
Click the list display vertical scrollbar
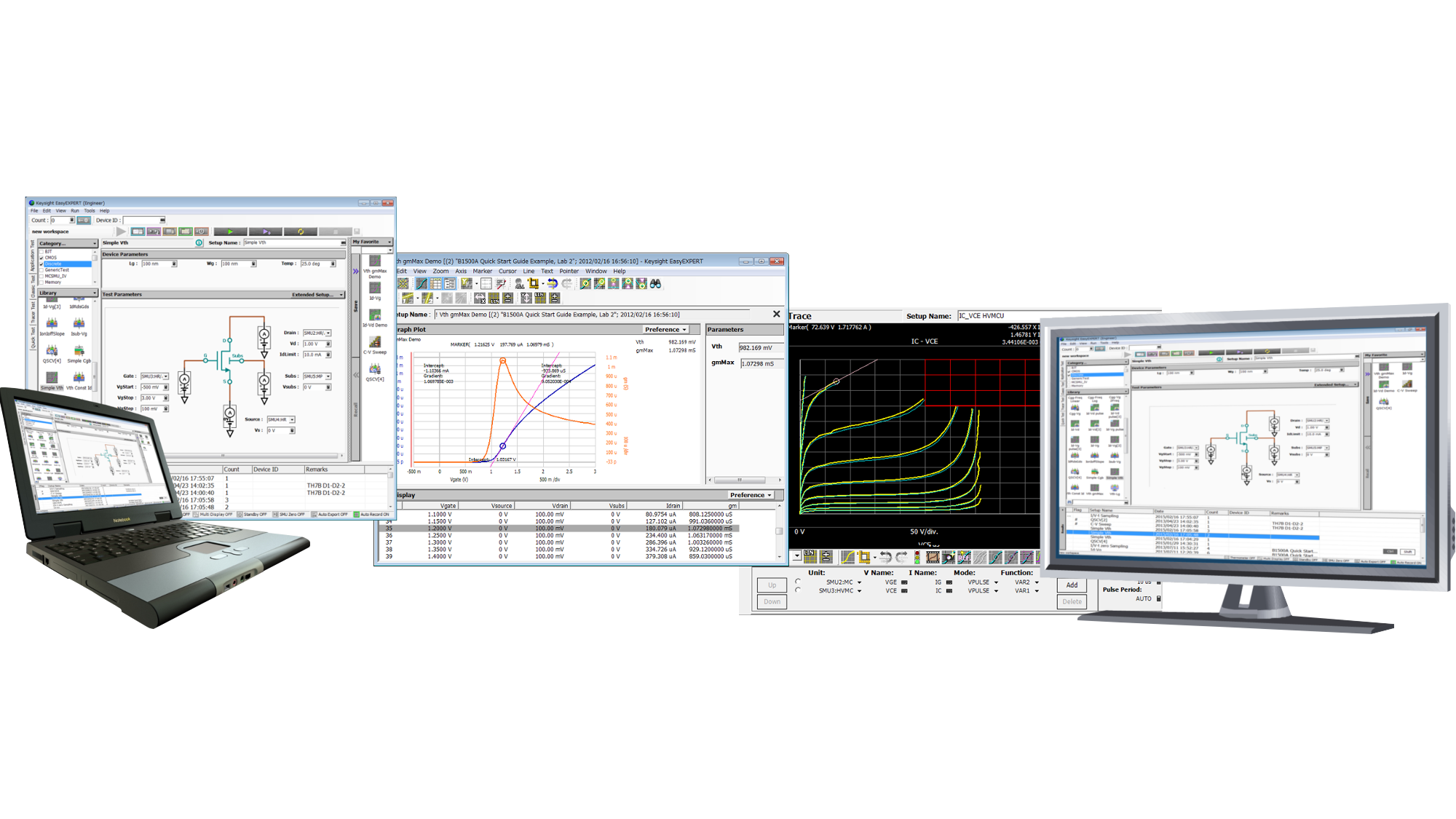click(x=779, y=531)
